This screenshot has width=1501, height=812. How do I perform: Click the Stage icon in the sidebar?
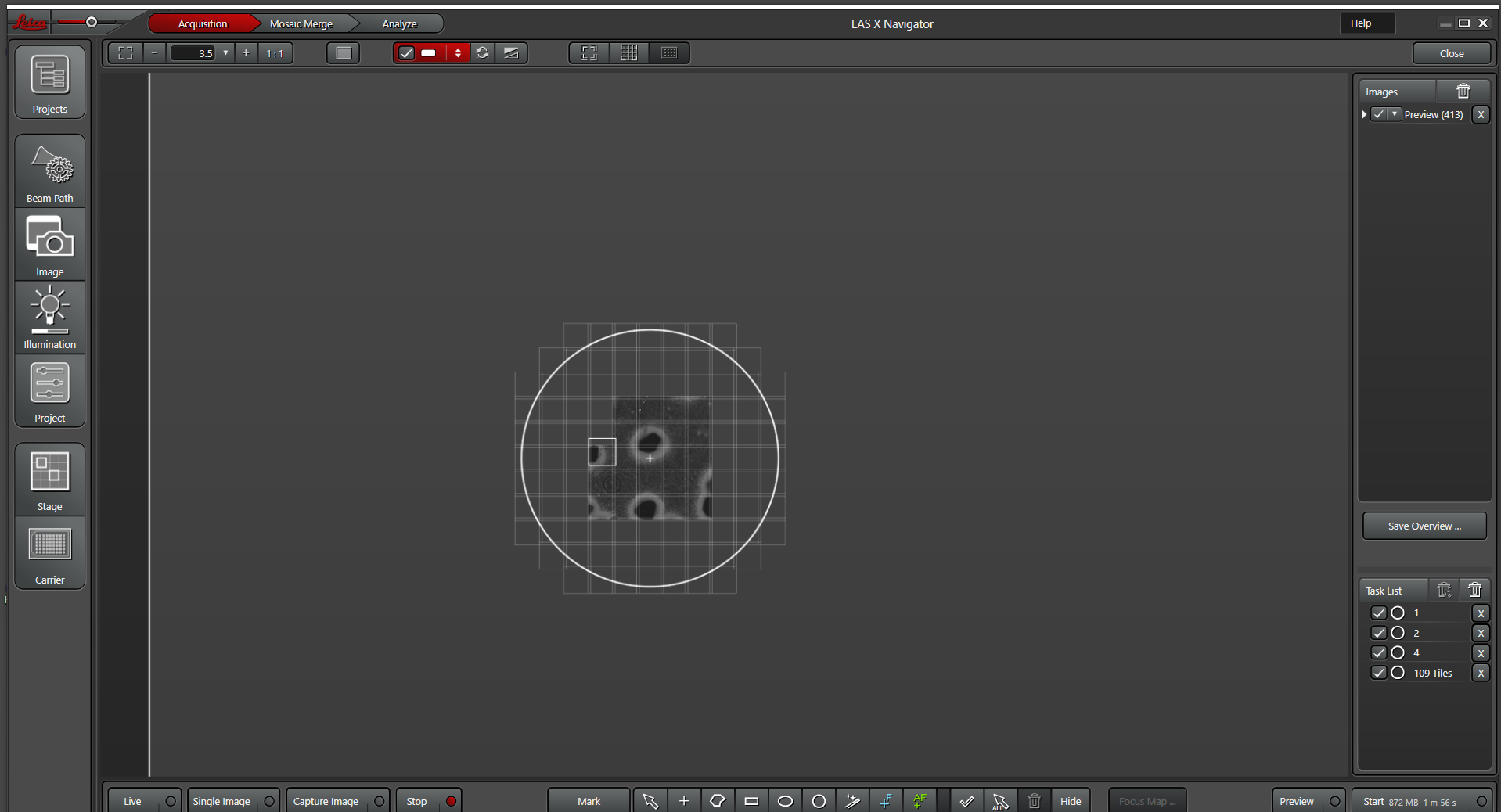[x=50, y=479]
